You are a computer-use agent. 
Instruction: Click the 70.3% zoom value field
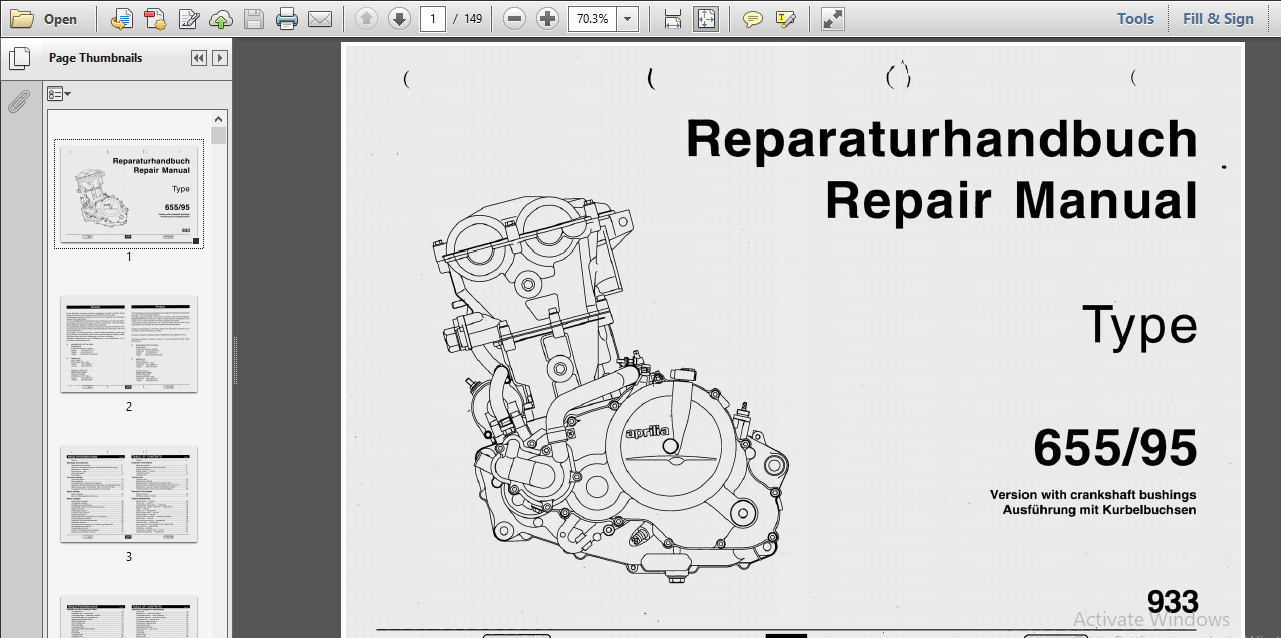tap(592, 19)
